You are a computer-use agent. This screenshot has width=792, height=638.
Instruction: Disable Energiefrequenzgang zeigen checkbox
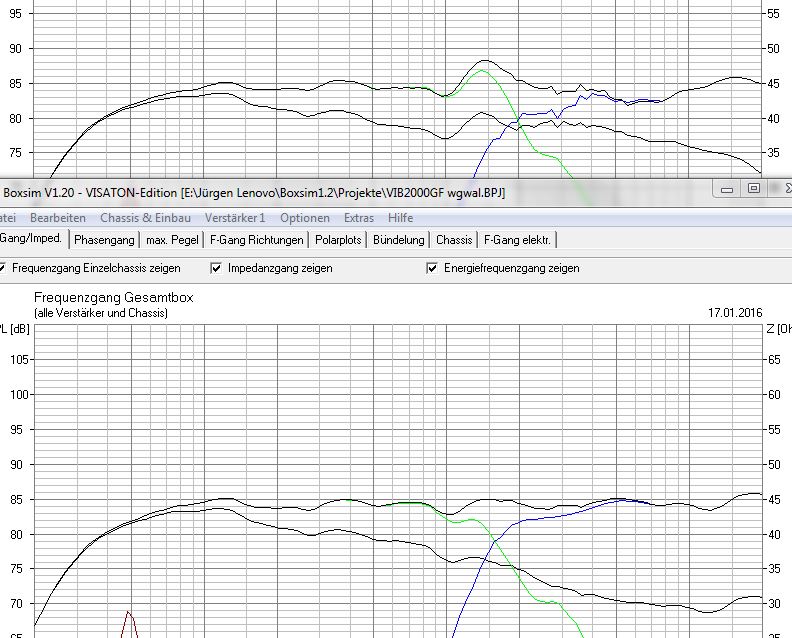coord(432,268)
